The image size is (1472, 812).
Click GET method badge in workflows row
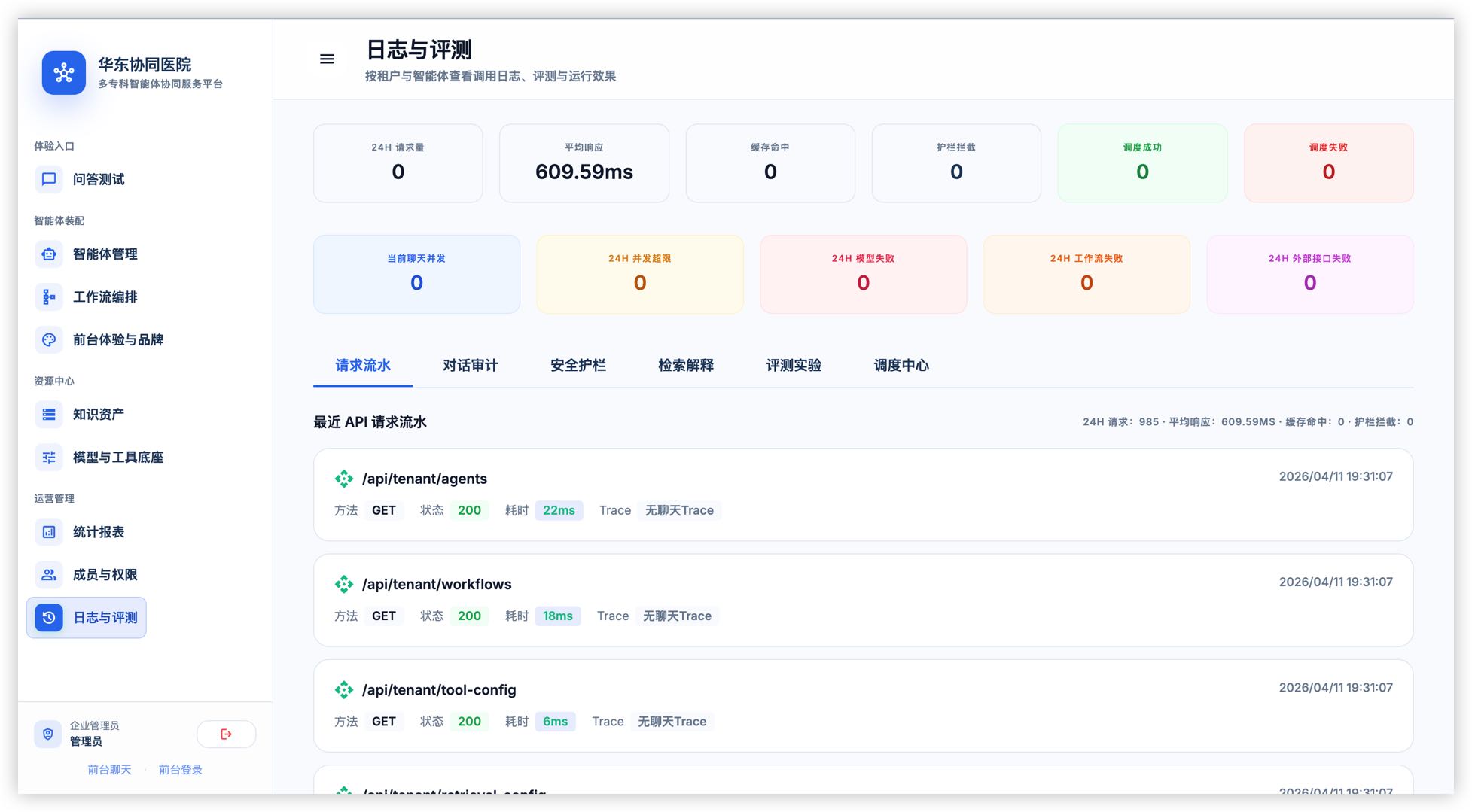pos(383,616)
